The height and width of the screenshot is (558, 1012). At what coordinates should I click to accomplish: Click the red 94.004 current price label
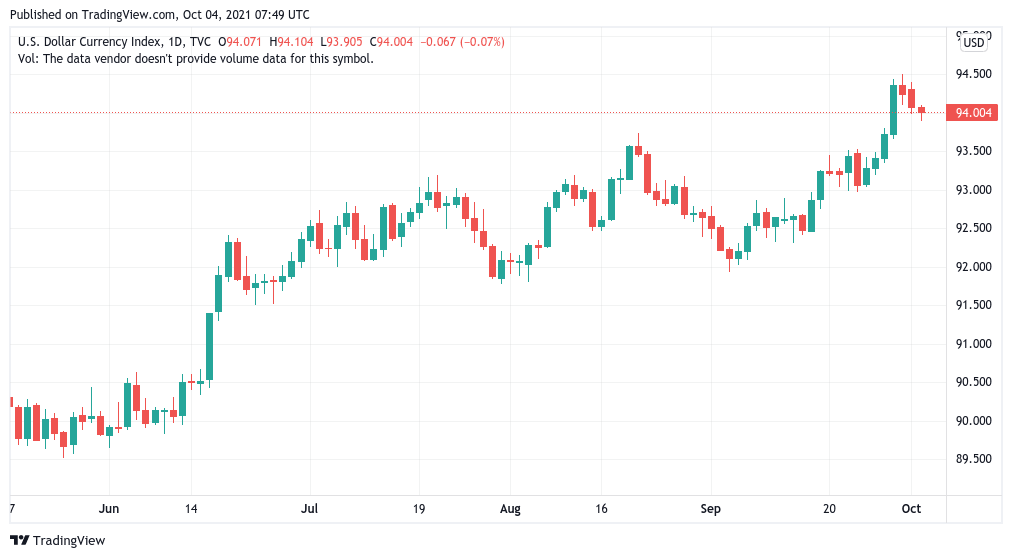point(973,113)
